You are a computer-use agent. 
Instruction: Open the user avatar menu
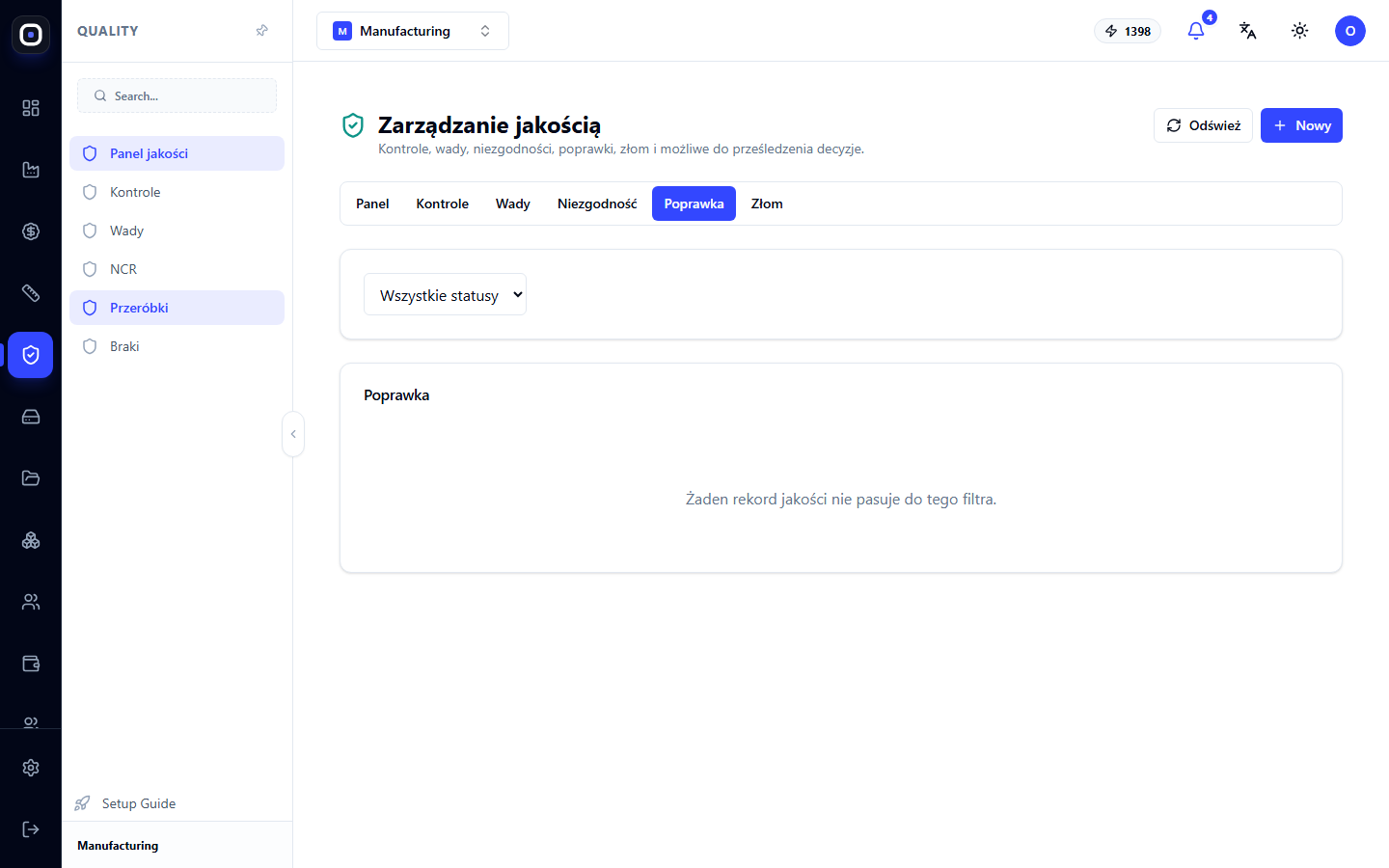[1350, 31]
